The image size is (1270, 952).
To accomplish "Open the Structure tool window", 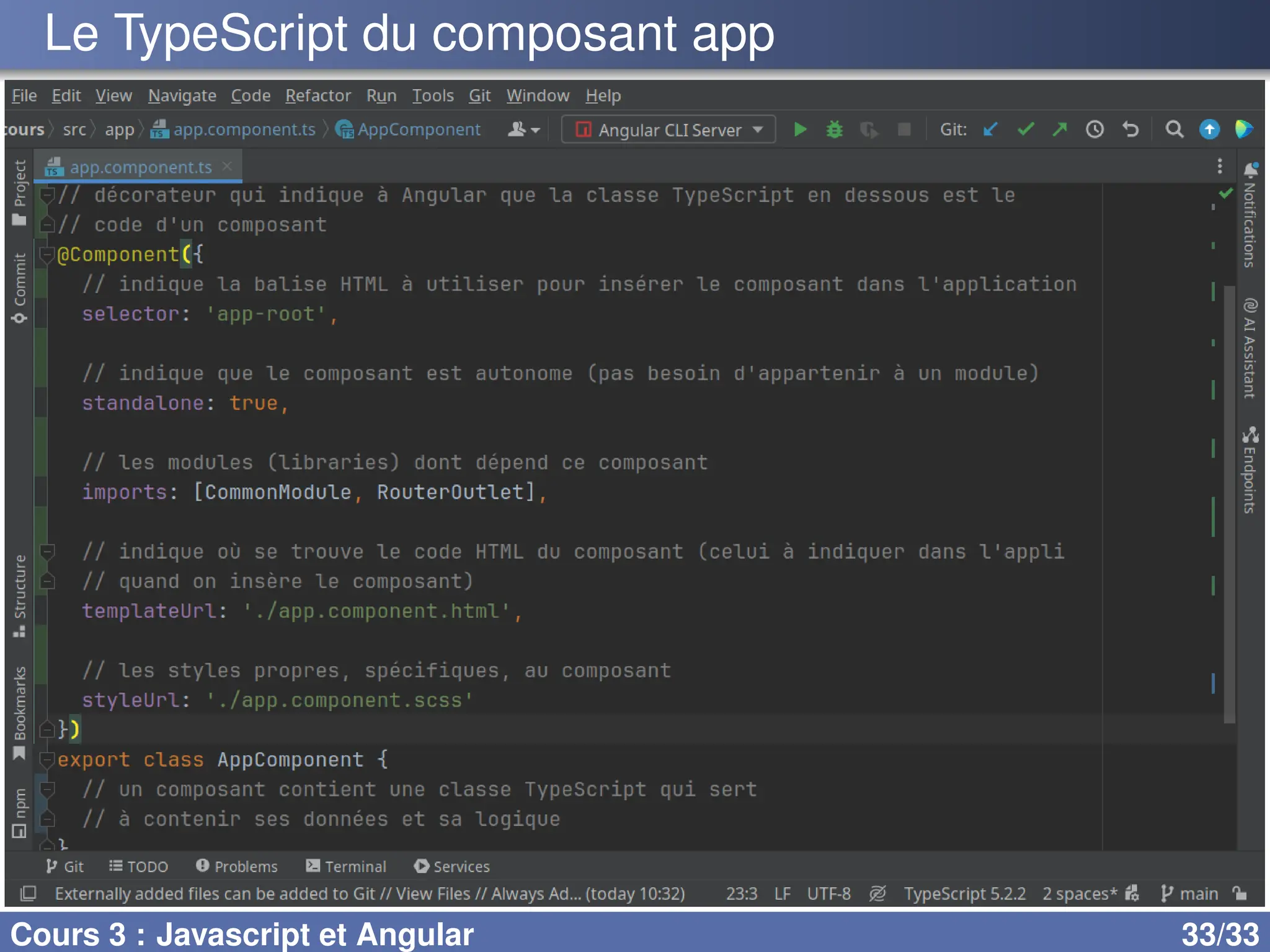I will (x=20, y=596).
